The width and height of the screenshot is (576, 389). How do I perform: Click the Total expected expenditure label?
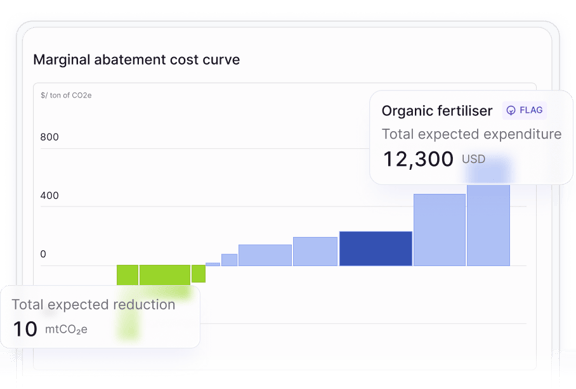(472, 134)
